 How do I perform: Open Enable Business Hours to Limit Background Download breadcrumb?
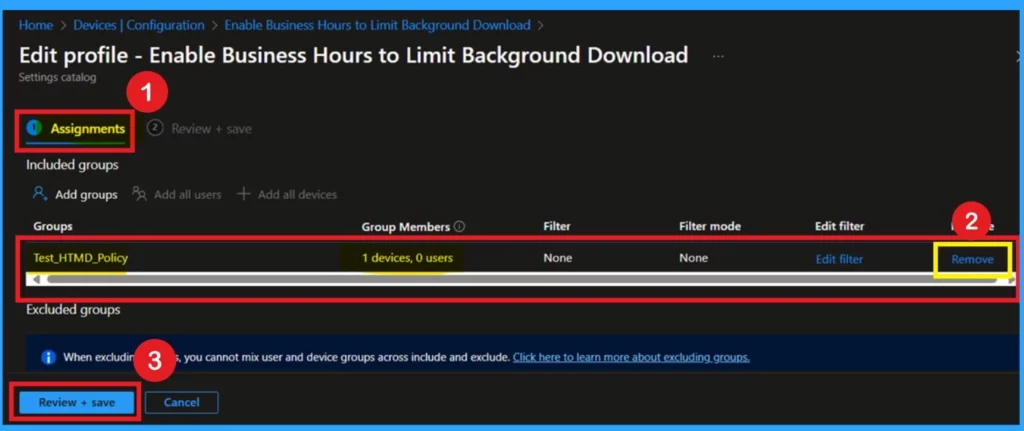(377, 25)
